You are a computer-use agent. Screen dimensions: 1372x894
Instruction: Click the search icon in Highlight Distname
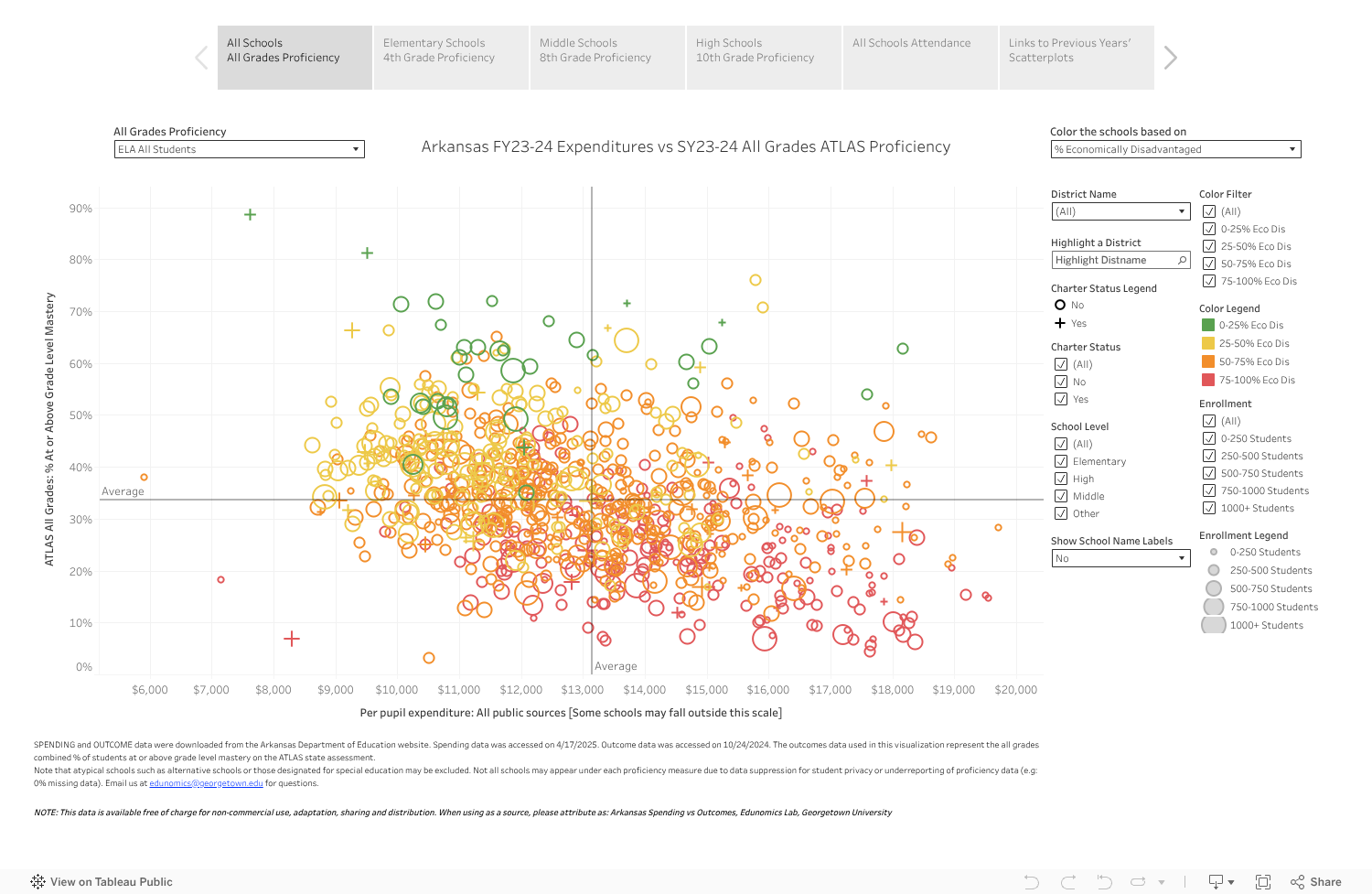(x=1182, y=260)
